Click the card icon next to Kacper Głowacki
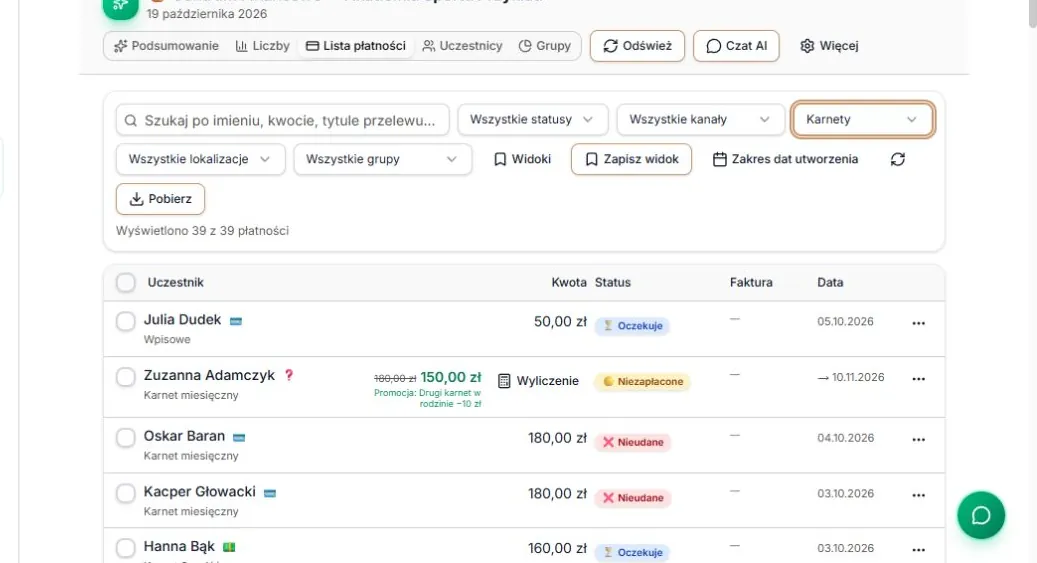The width and height of the screenshot is (1037, 563). [270, 494]
